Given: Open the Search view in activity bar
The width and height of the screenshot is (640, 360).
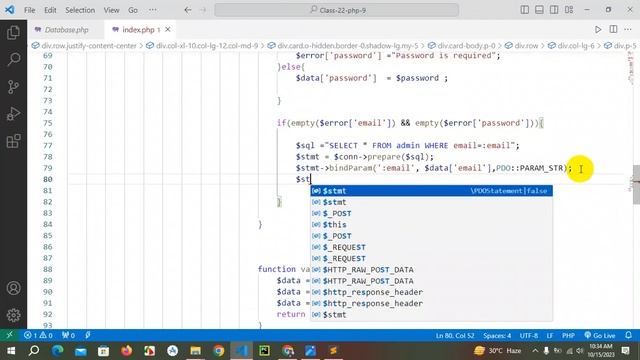Looking at the screenshot, I should (13, 60).
